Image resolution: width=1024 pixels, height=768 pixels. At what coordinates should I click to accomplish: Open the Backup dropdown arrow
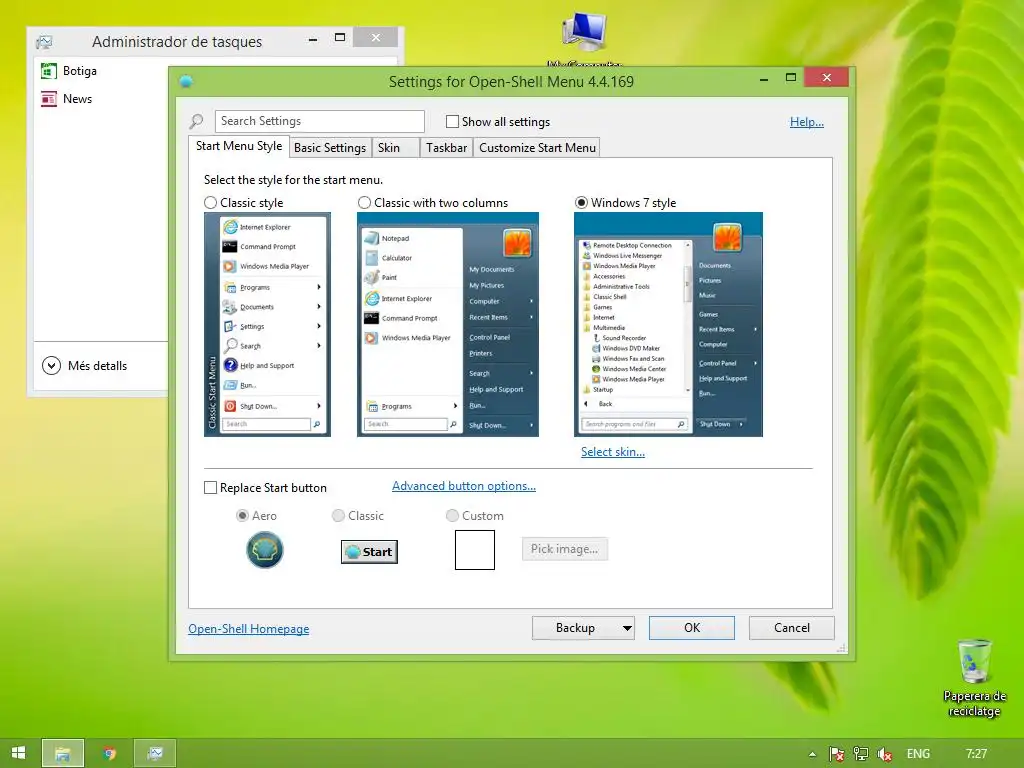627,628
